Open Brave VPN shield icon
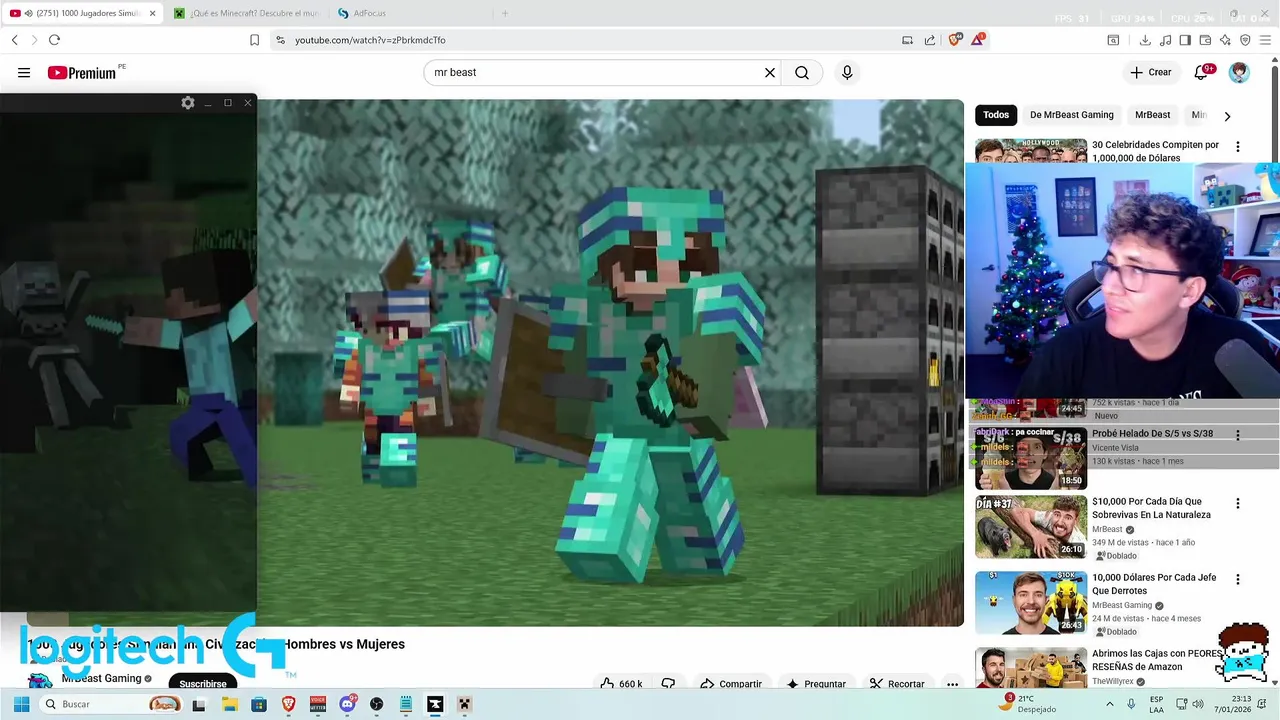Image resolution: width=1280 pixels, height=720 pixels. (x=1245, y=40)
